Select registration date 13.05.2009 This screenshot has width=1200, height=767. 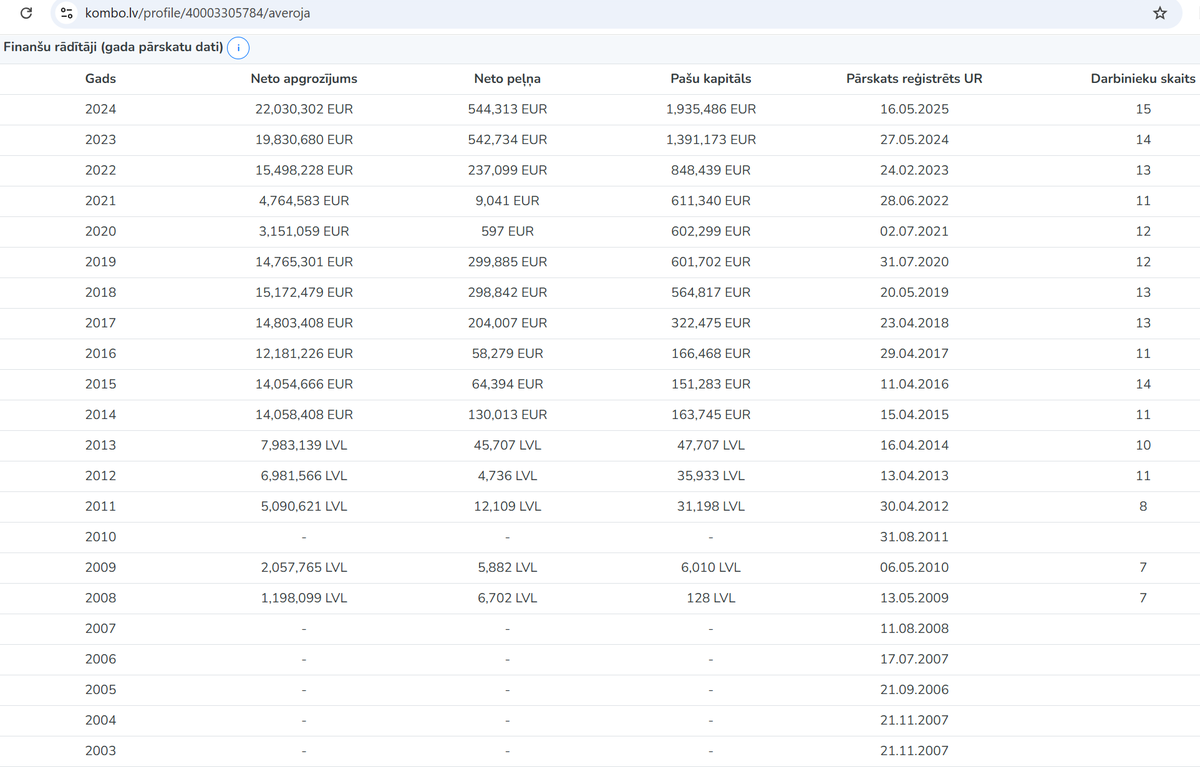pyautogui.click(x=914, y=598)
